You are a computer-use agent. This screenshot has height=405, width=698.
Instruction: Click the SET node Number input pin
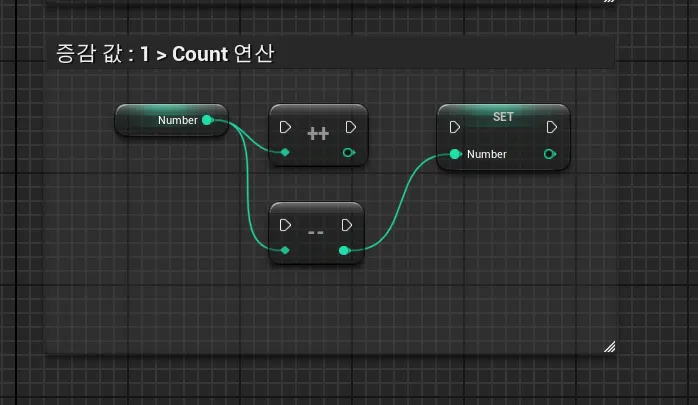tap(455, 154)
